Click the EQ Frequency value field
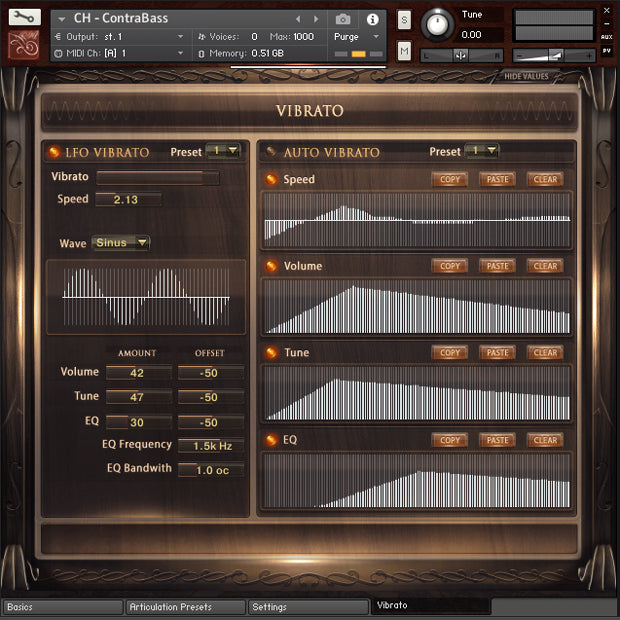This screenshot has height=620, width=620. tap(211, 446)
